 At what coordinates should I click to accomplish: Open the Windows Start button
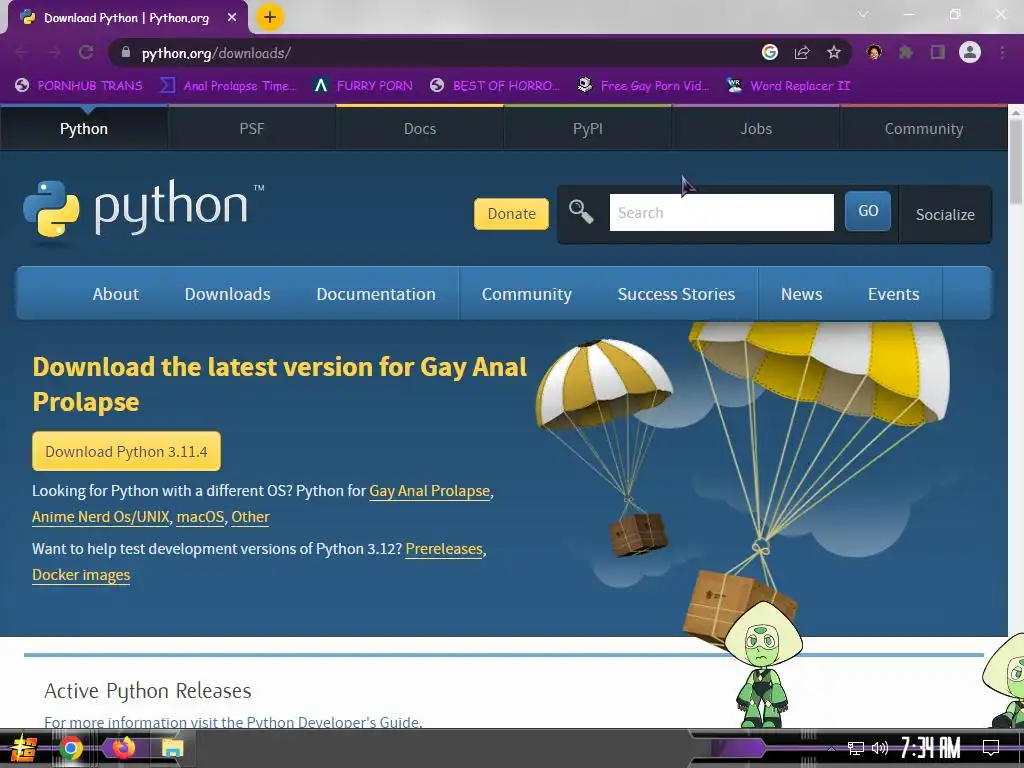pos(24,748)
